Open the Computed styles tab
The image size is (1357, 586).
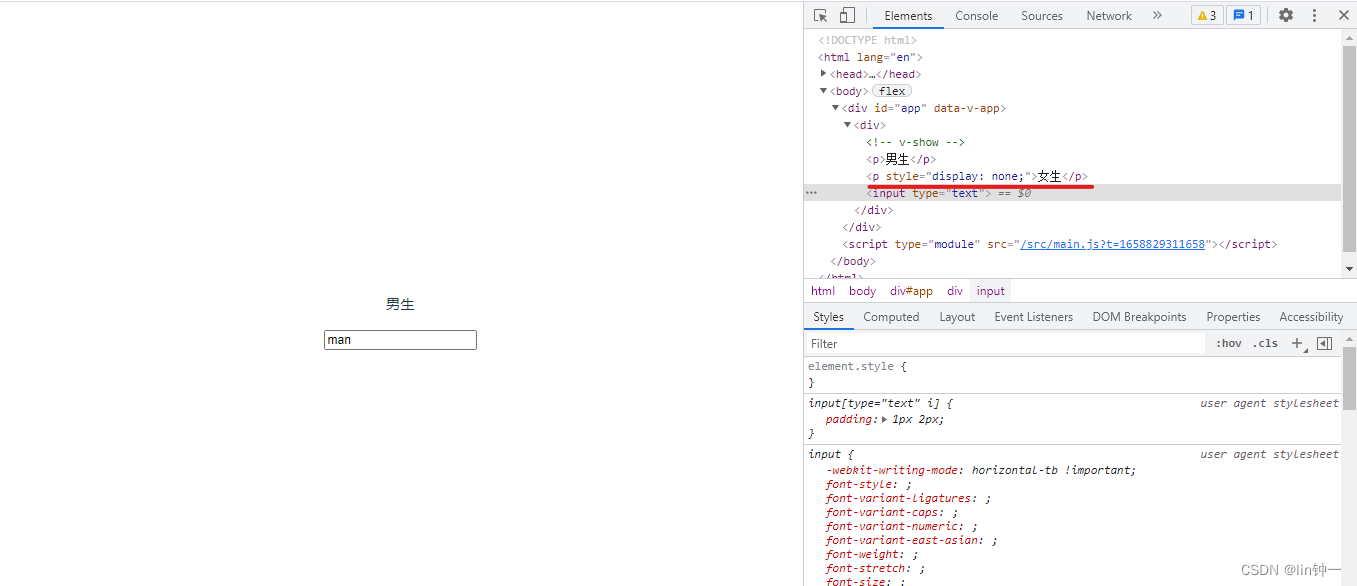click(891, 317)
